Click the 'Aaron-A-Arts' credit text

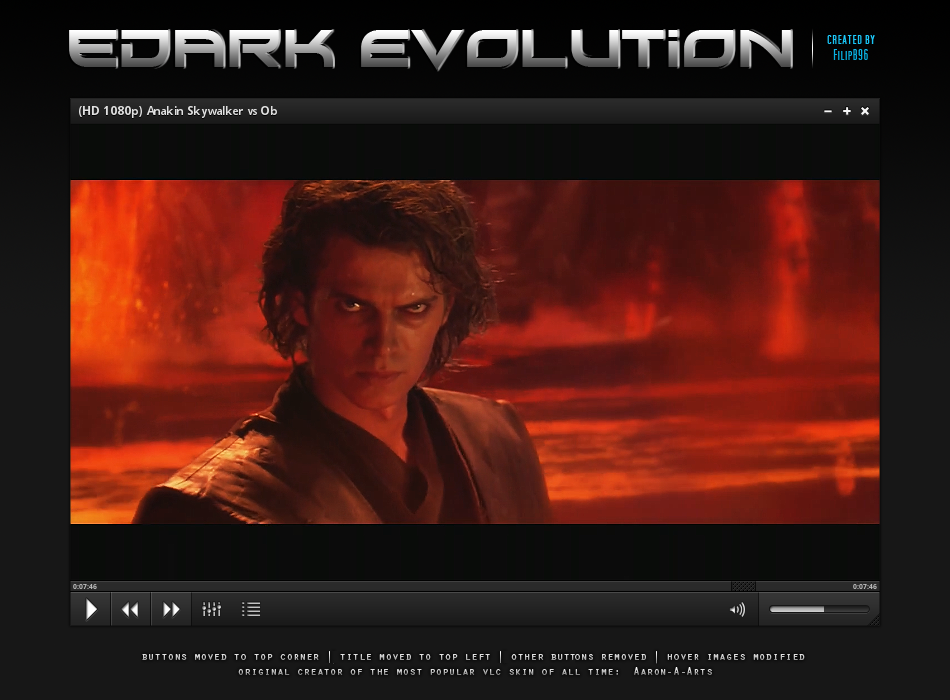(x=673, y=672)
